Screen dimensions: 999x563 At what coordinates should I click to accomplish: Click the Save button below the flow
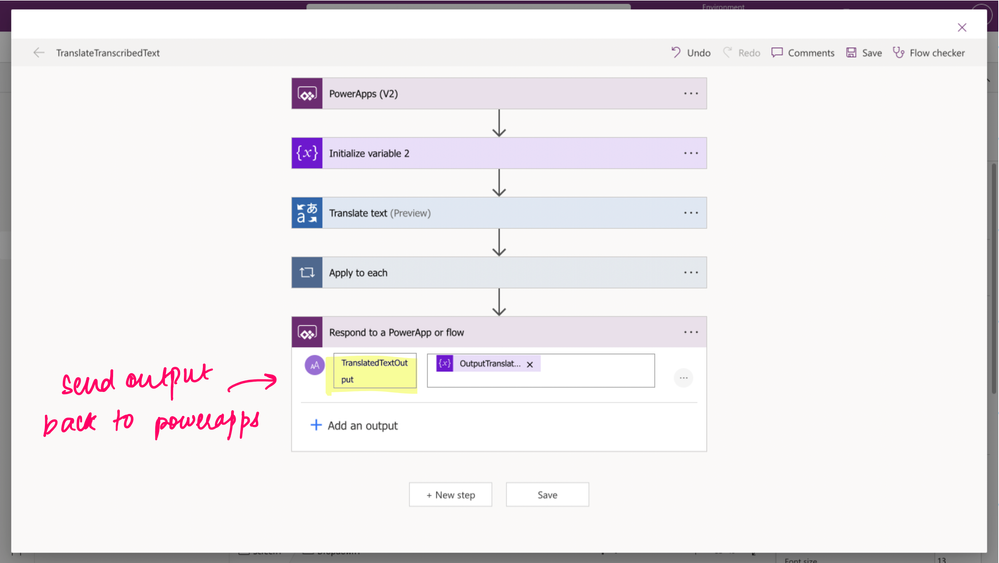click(547, 495)
